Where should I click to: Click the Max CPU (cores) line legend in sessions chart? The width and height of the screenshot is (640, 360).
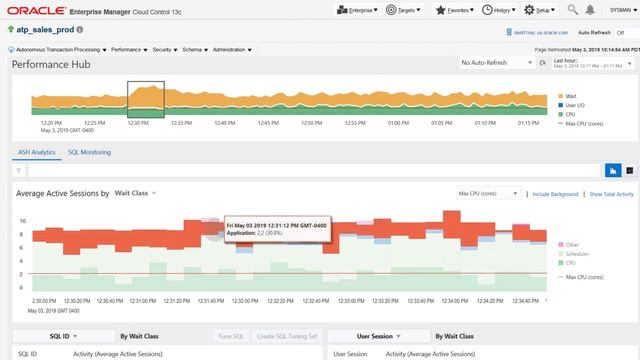click(581, 277)
